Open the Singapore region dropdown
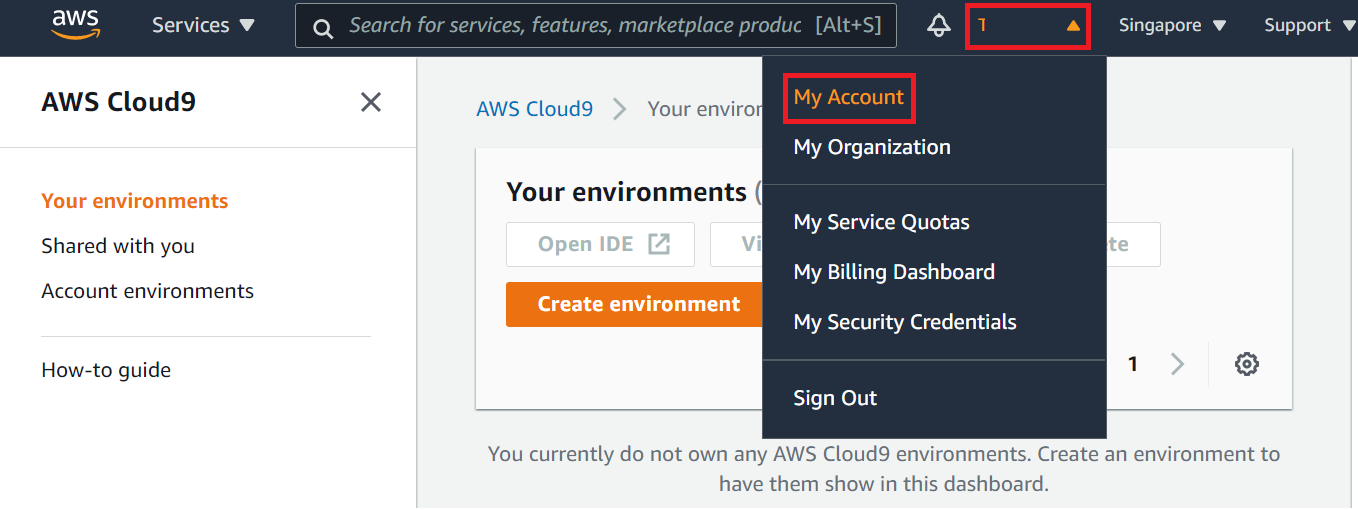Image resolution: width=1358 pixels, height=510 pixels. [1172, 26]
